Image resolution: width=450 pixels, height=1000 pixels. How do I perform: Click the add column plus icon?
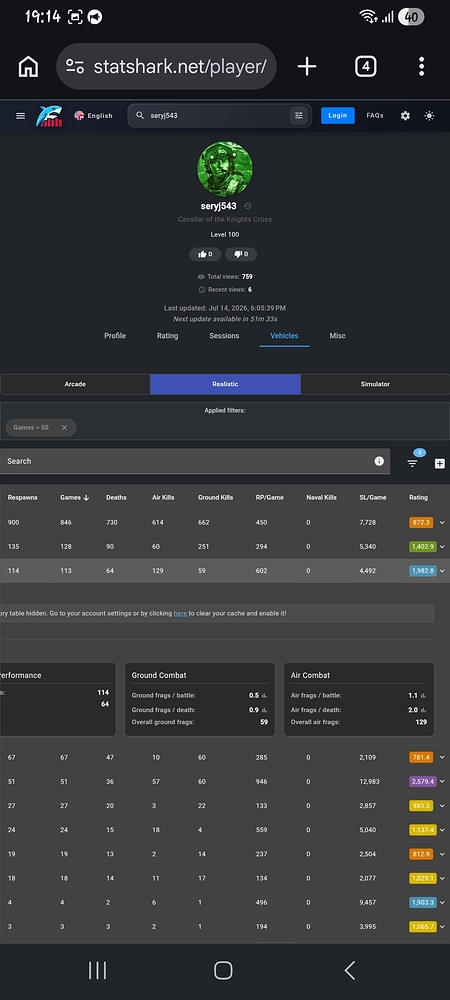(440, 464)
